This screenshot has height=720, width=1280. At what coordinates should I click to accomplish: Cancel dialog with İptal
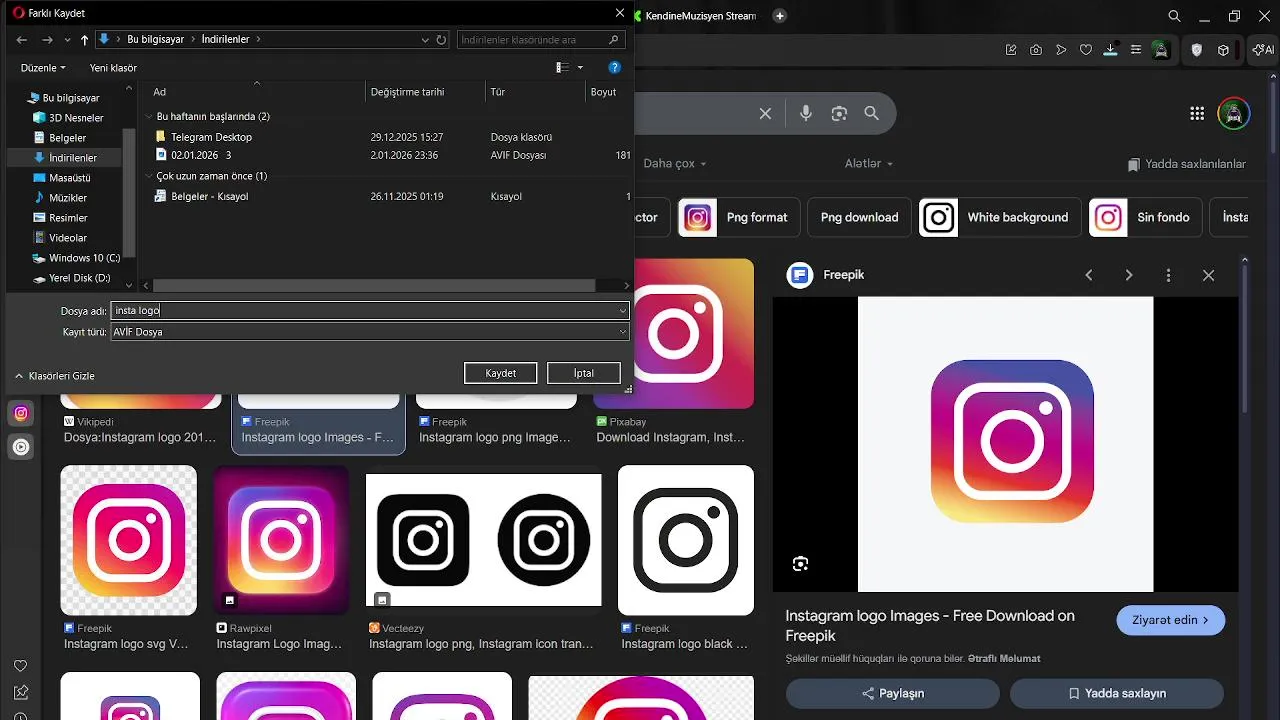click(x=584, y=373)
